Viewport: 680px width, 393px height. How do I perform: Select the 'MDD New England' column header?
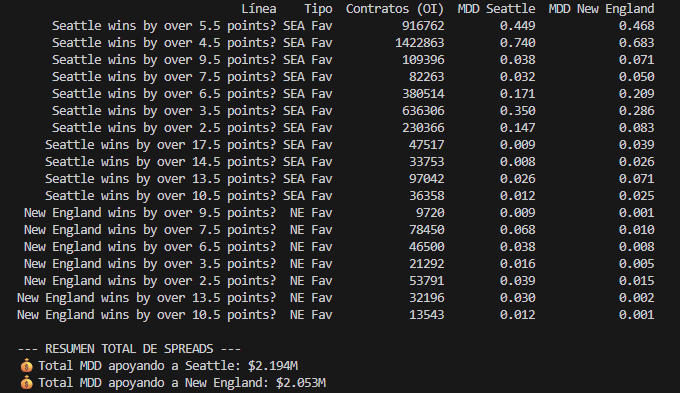[601, 9]
